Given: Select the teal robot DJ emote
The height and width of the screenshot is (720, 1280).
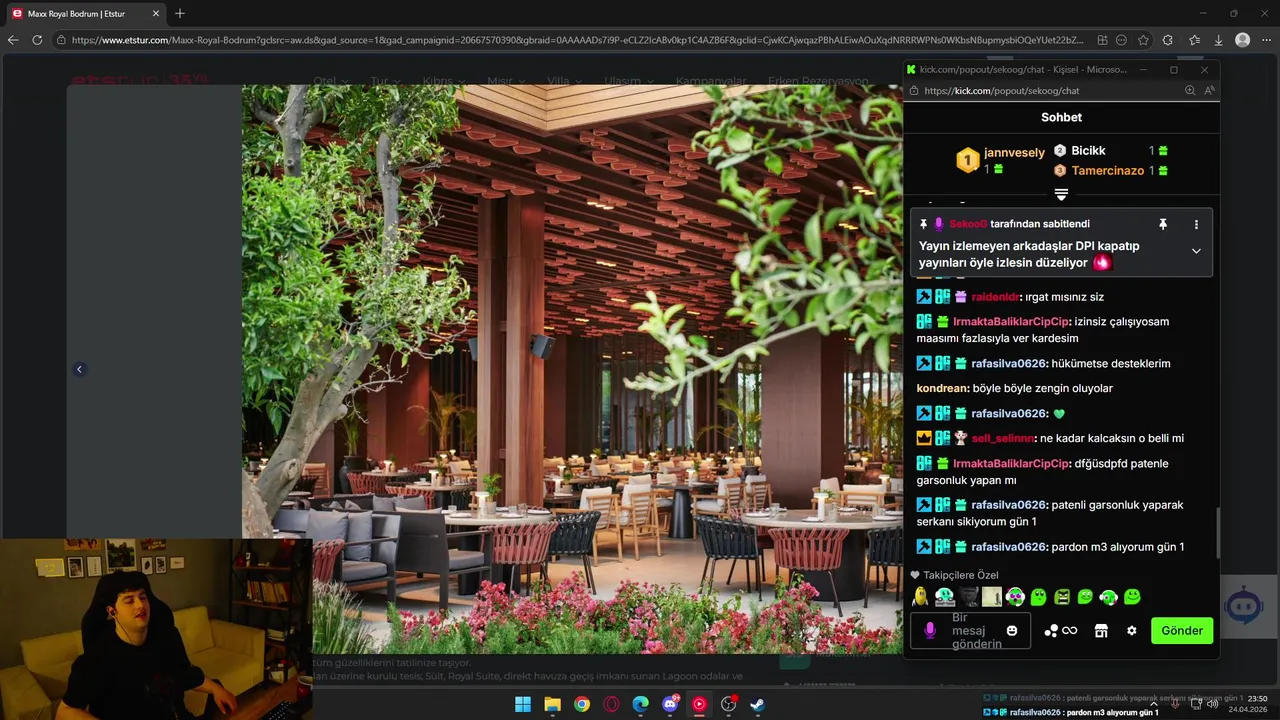Looking at the screenshot, I should tap(945, 597).
